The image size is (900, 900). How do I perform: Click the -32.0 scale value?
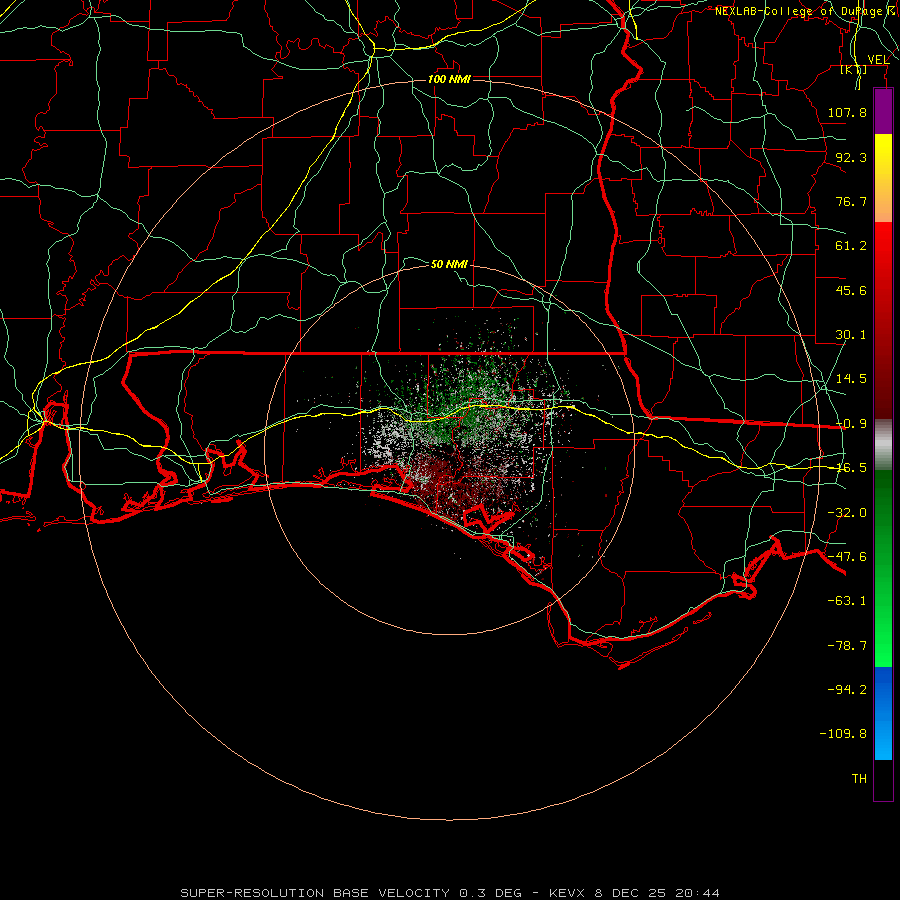(847, 513)
